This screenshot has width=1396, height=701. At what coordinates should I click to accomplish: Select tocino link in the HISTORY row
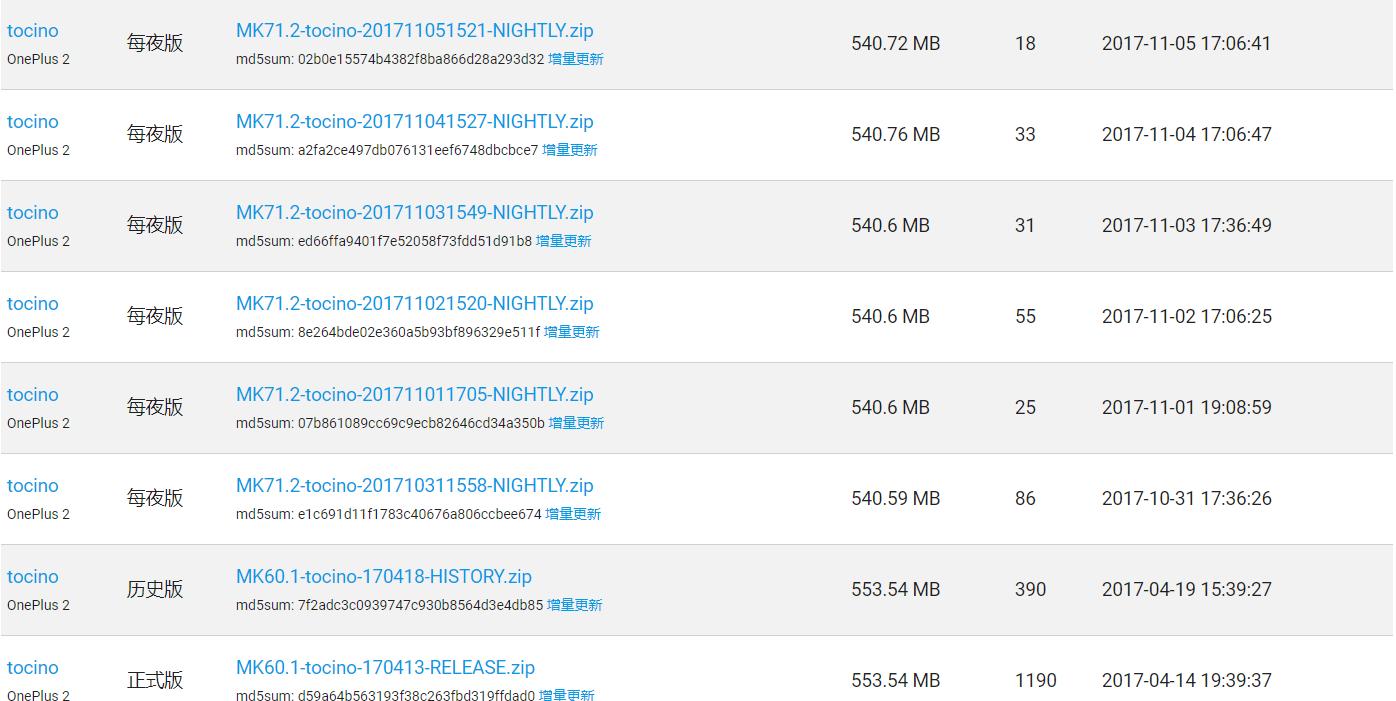coord(33,577)
